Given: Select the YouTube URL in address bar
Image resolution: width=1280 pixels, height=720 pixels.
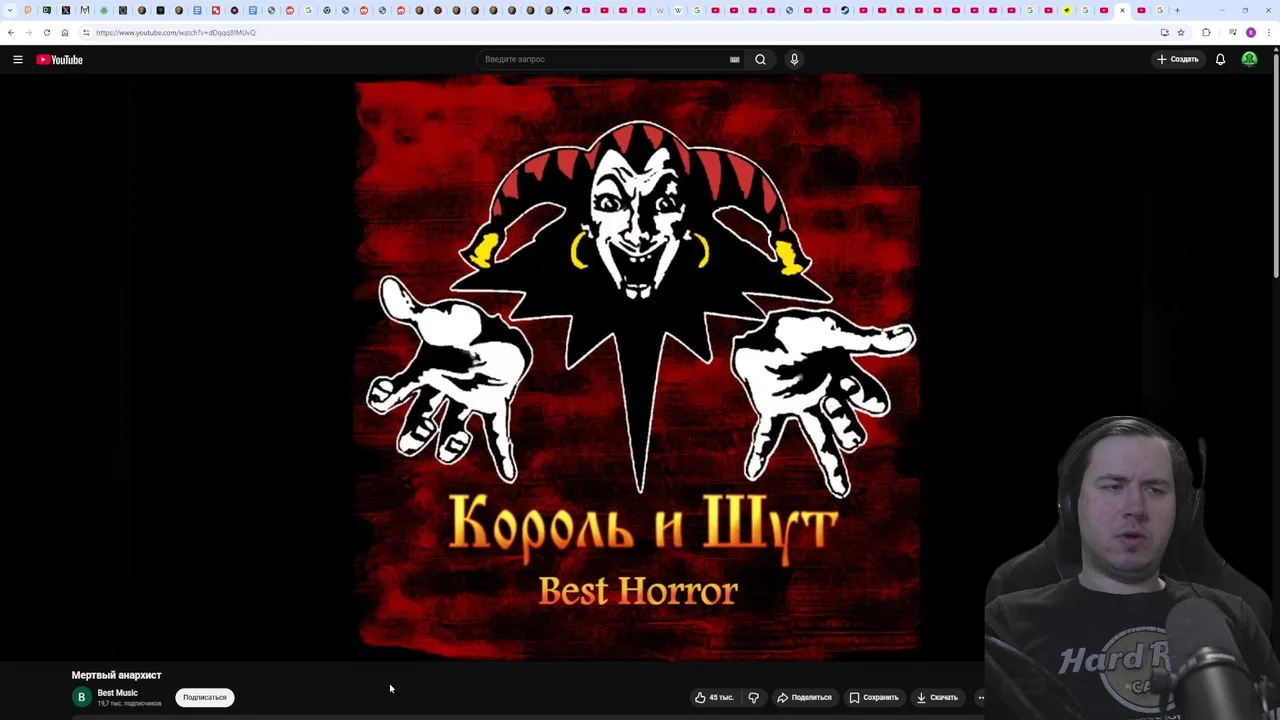Looking at the screenshot, I should click(x=176, y=32).
